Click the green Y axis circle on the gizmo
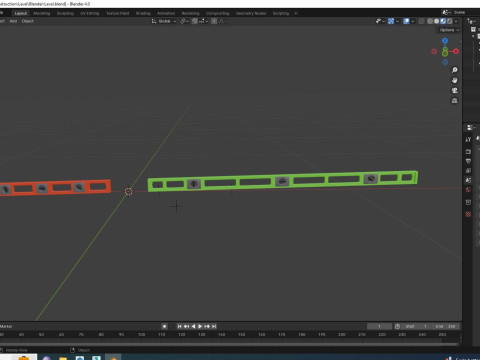Viewport: 480px width, 360px height. (x=445, y=53)
